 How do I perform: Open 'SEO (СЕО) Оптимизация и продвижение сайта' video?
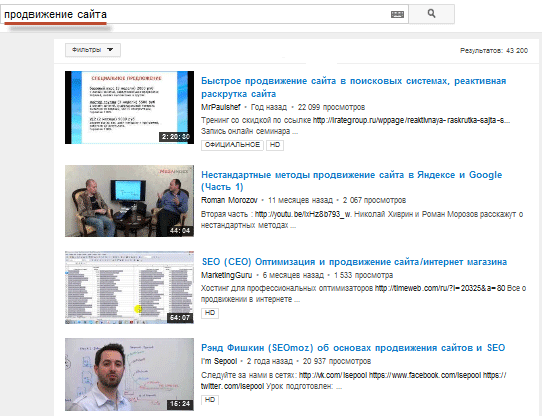coord(354,262)
